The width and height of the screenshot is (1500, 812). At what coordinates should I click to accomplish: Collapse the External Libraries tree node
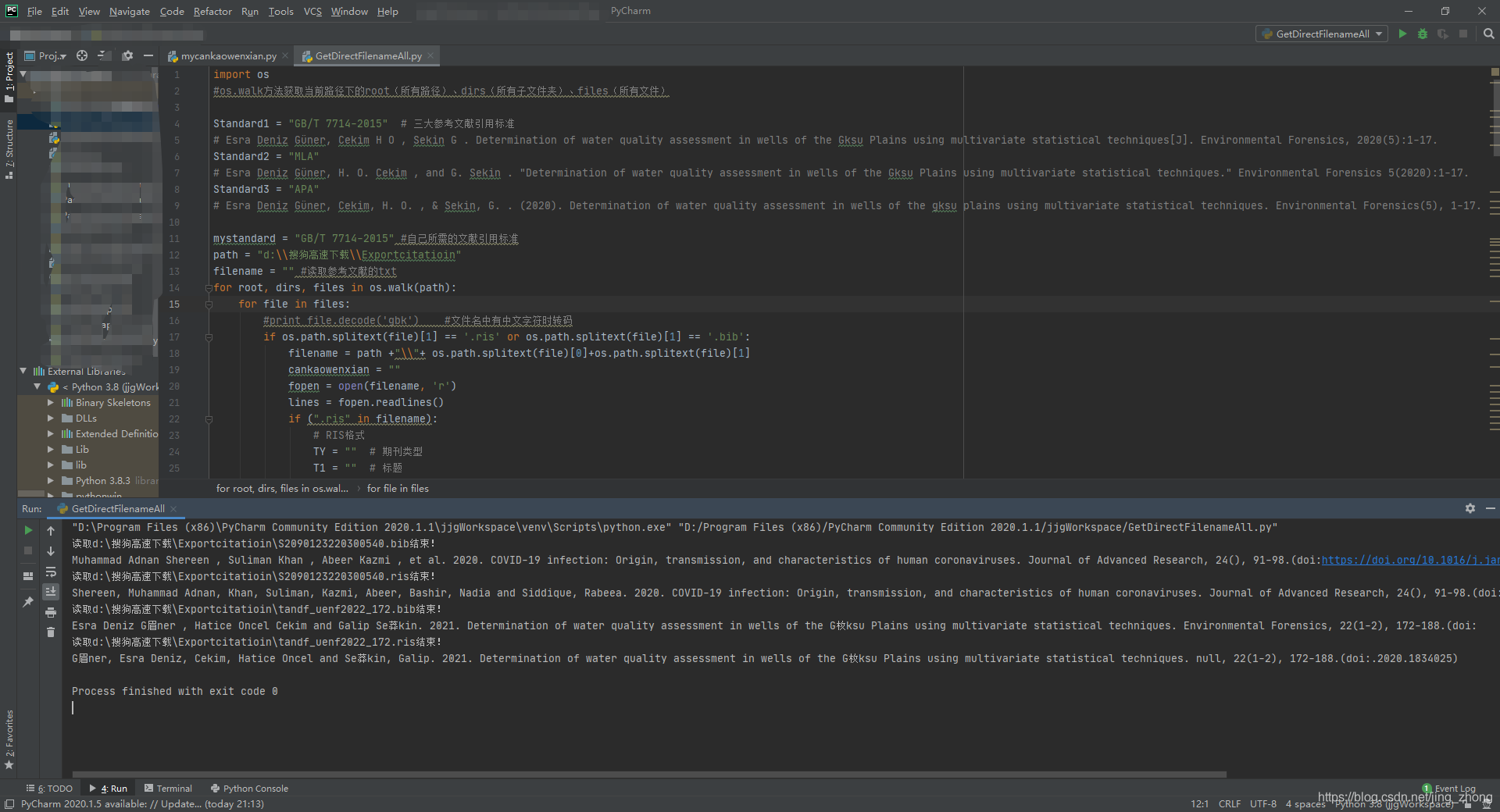[x=23, y=371]
